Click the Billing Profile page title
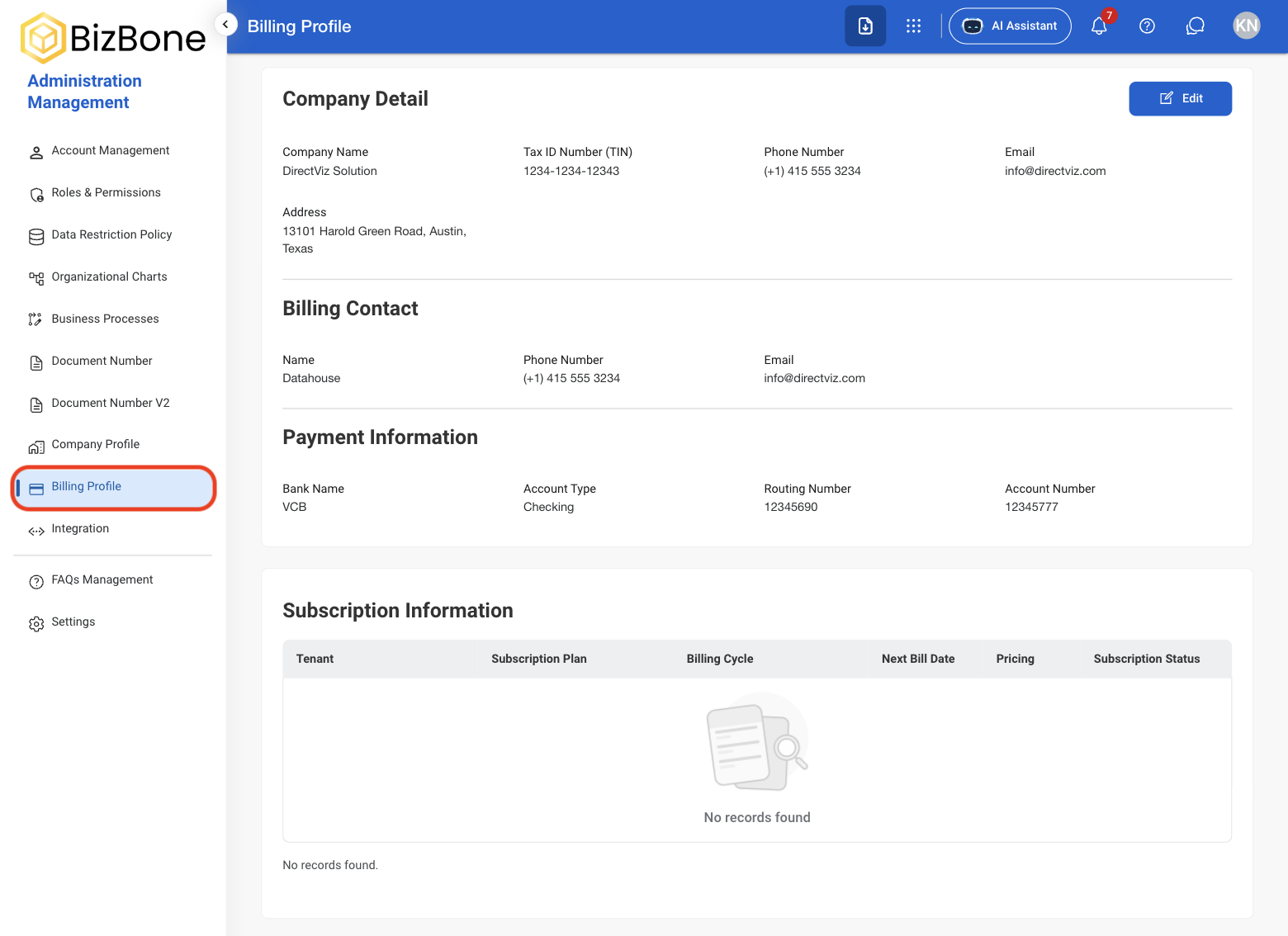 tap(299, 26)
